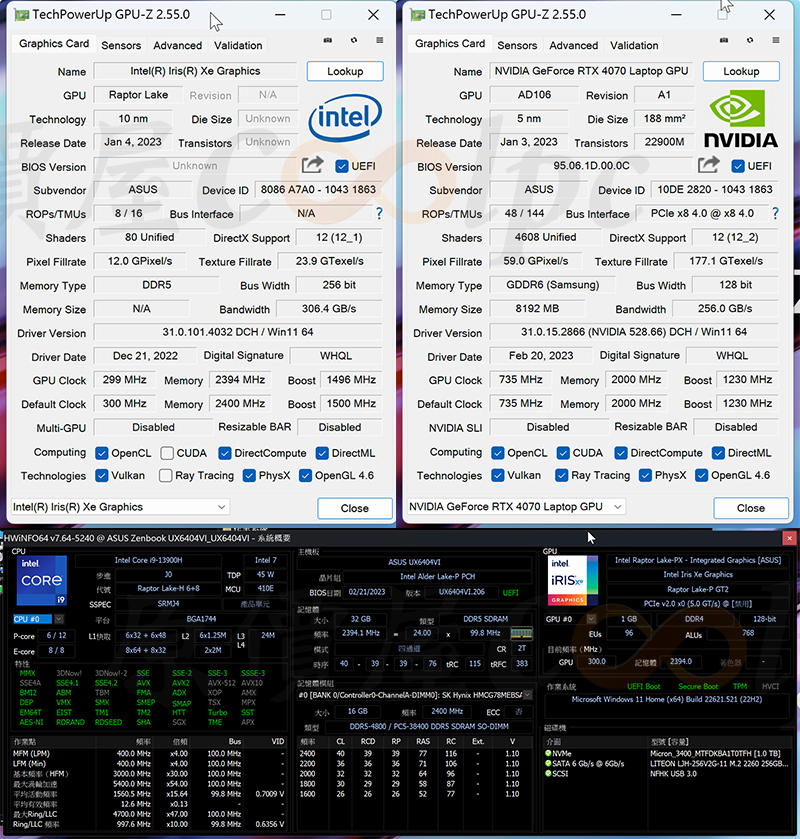Toggle CUDA checkbox in NVIDIA GPU-Z window
The height and width of the screenshot is (839, 800).
pyautogui.click(x=563, y=453)
